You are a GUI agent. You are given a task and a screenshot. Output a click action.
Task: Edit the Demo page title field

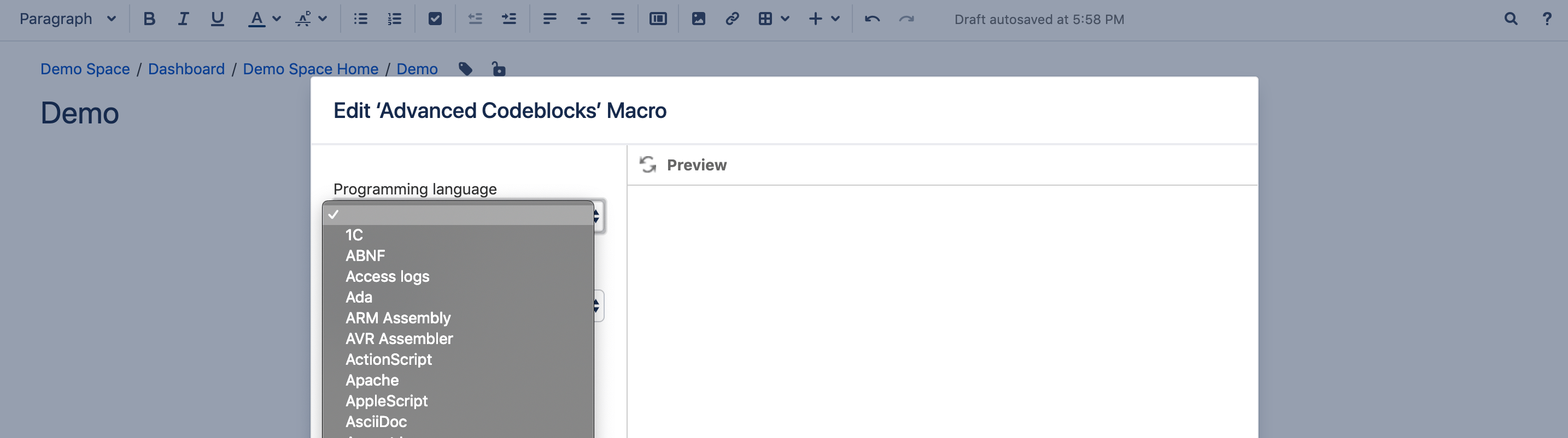80,113
